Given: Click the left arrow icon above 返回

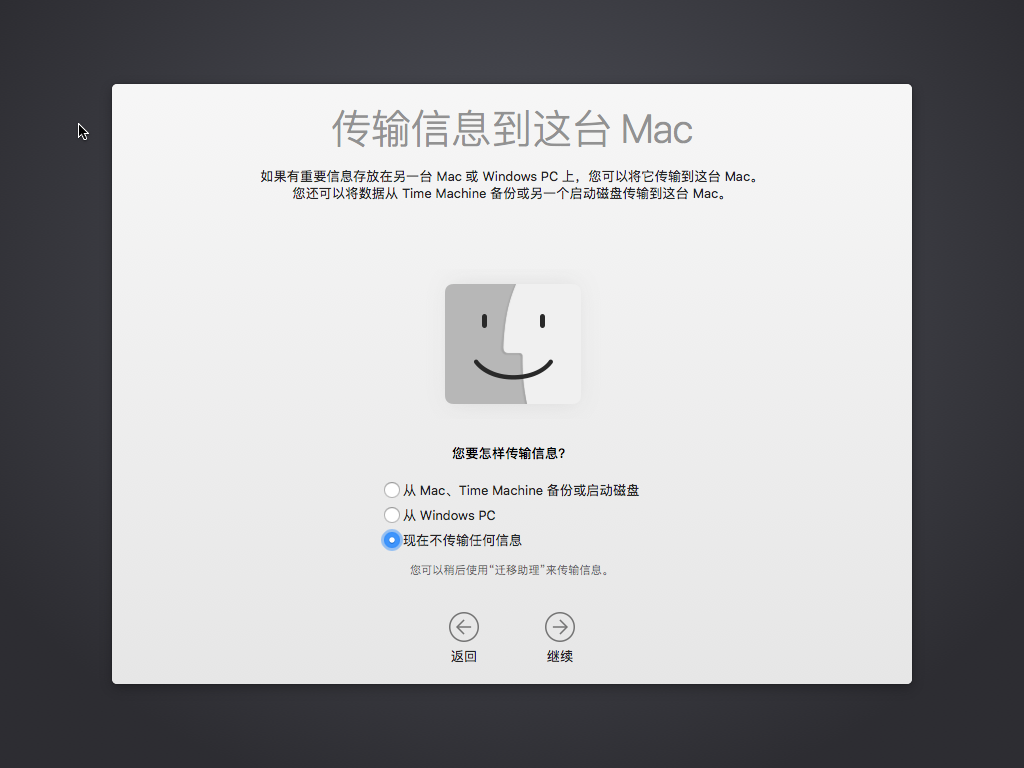Looking at the screenshot, I should tap(464, 626).
